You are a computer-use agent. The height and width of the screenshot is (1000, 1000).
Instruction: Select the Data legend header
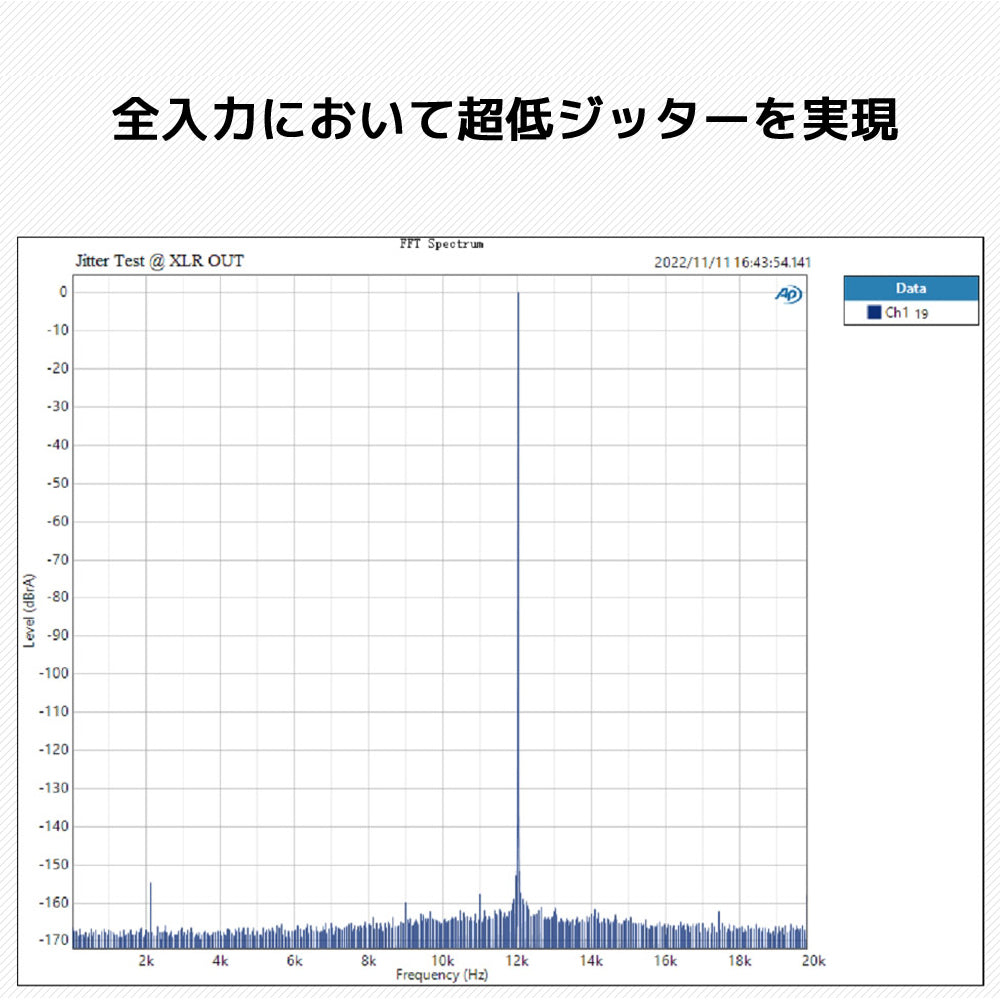(x=910, y=288)
